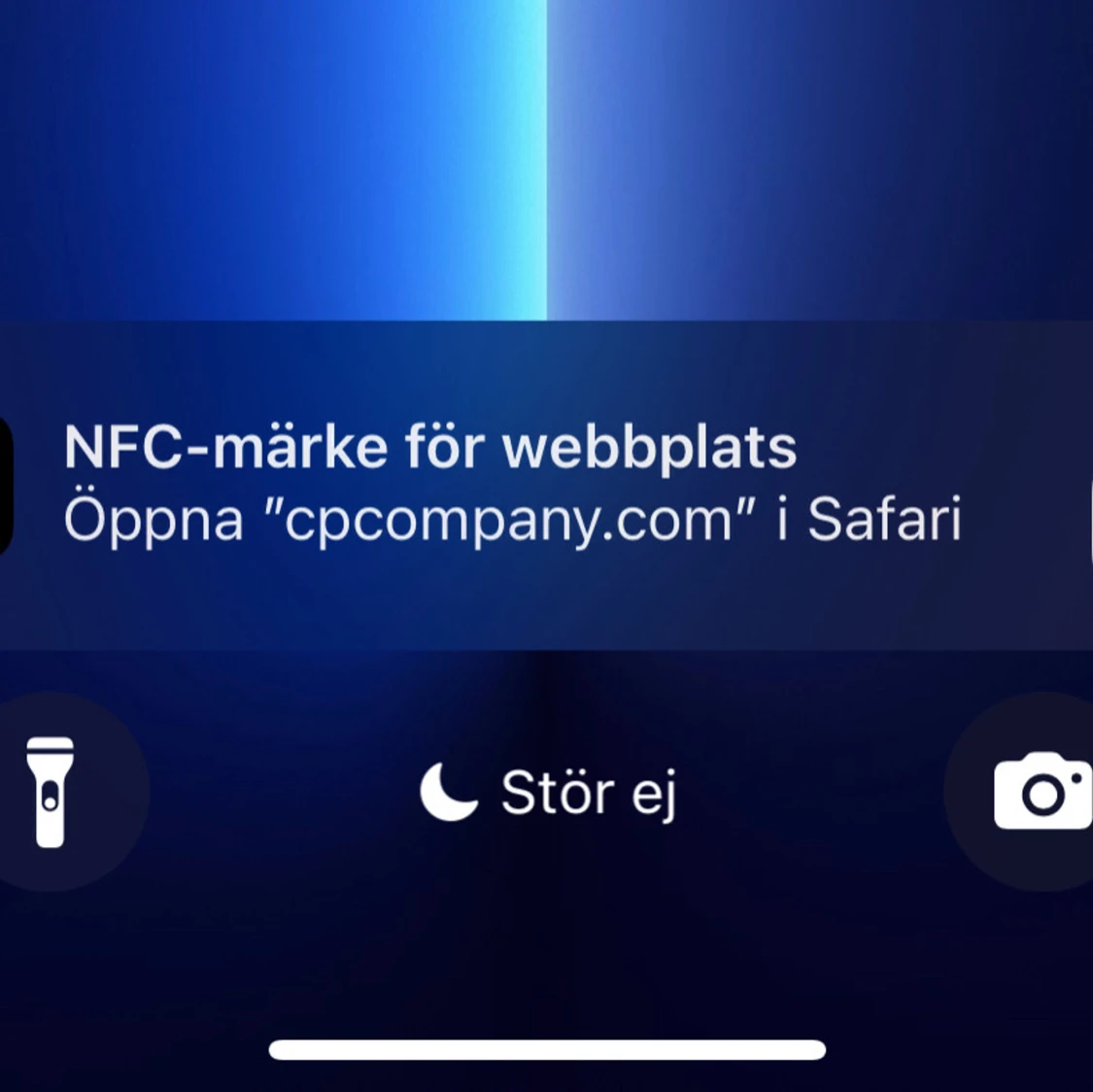Viewport: 1093px width, 1092px height.
Task: Tap the camera lens circle inside camera icon
Action: coord(1042,795)
